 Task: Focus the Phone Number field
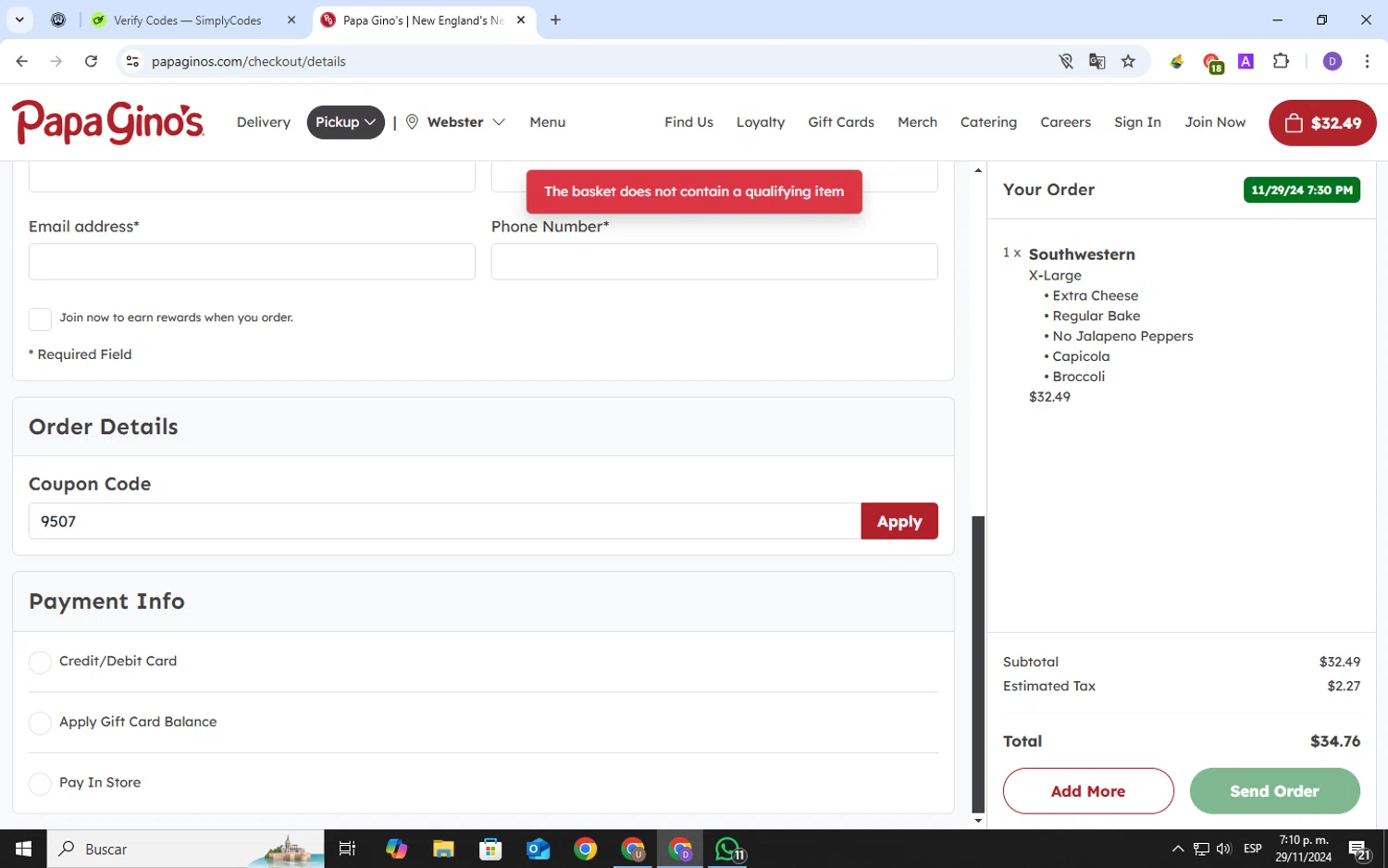pyautogui.click(x=714, y=262)
